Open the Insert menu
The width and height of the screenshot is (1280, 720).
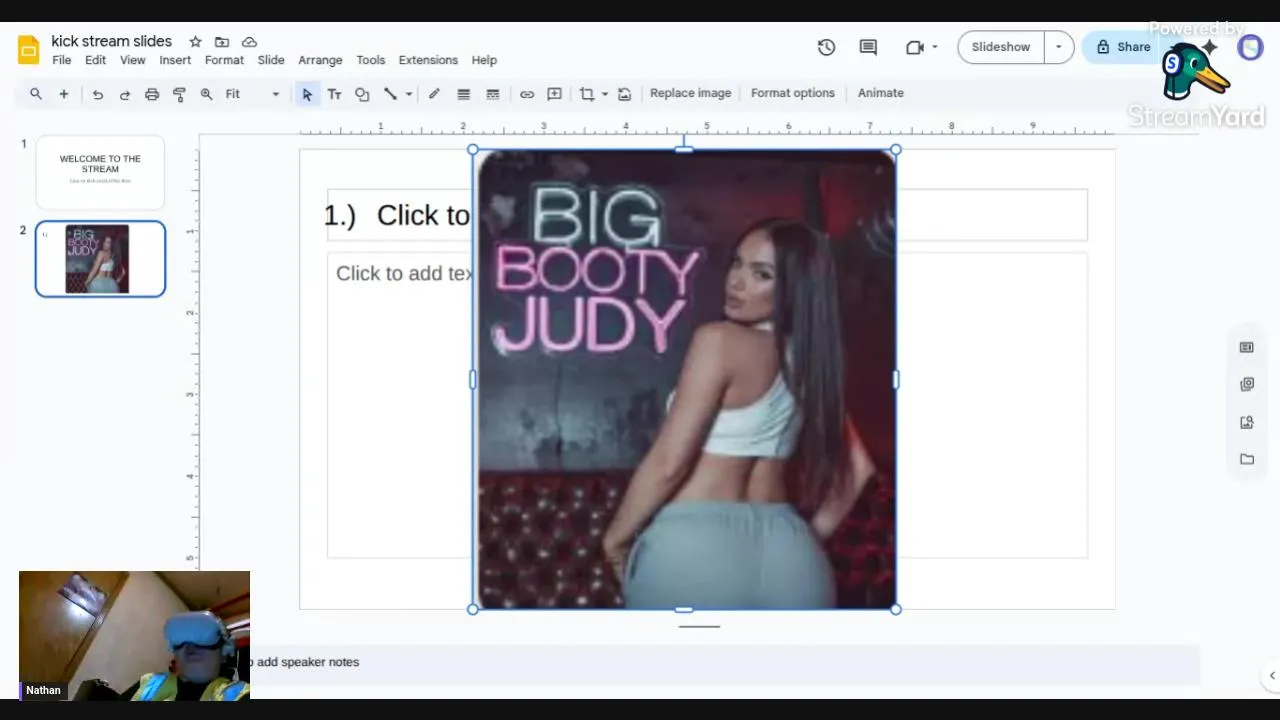tap(175, 60)
